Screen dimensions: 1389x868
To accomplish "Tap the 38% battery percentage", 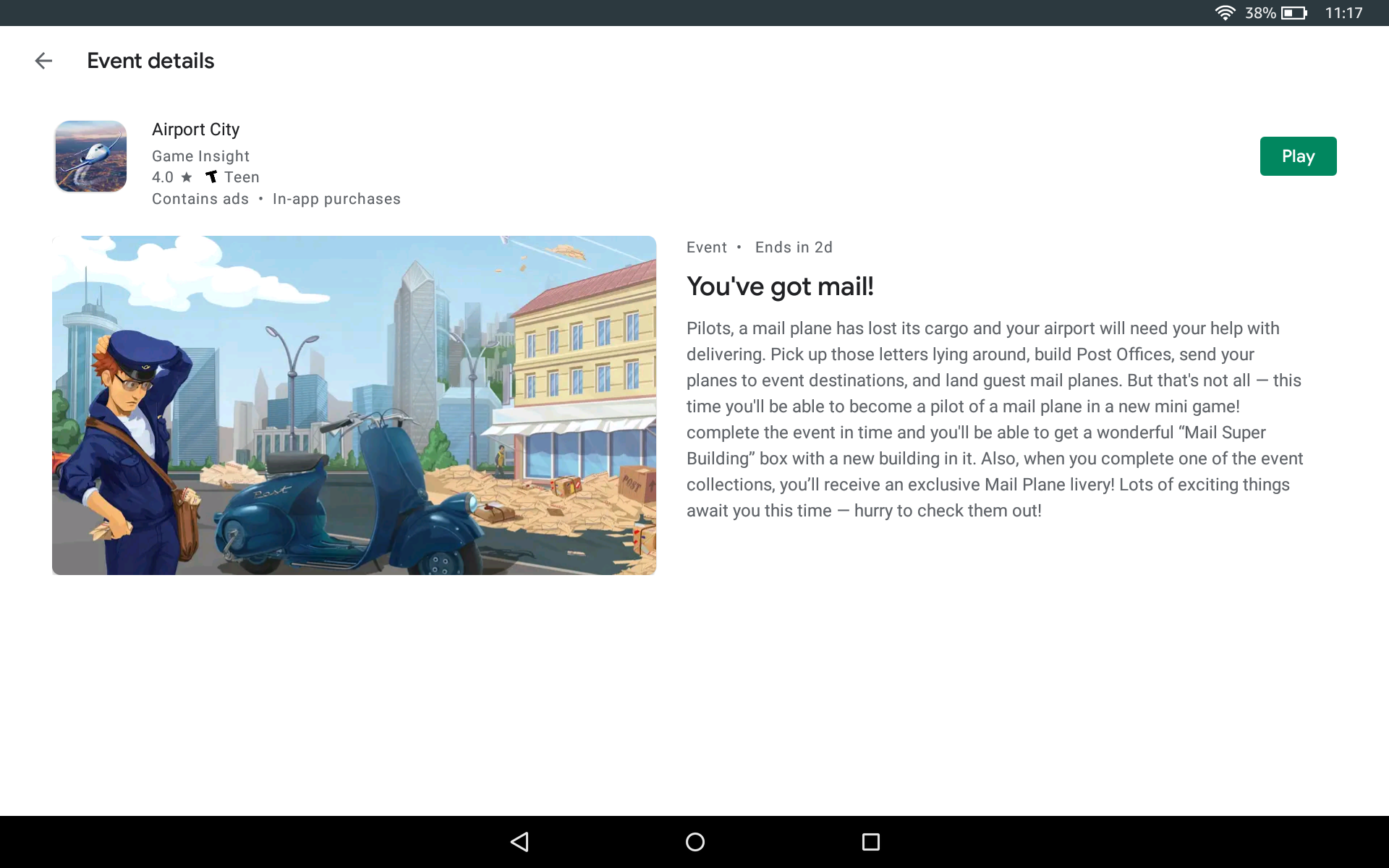I will (1260, 13).
